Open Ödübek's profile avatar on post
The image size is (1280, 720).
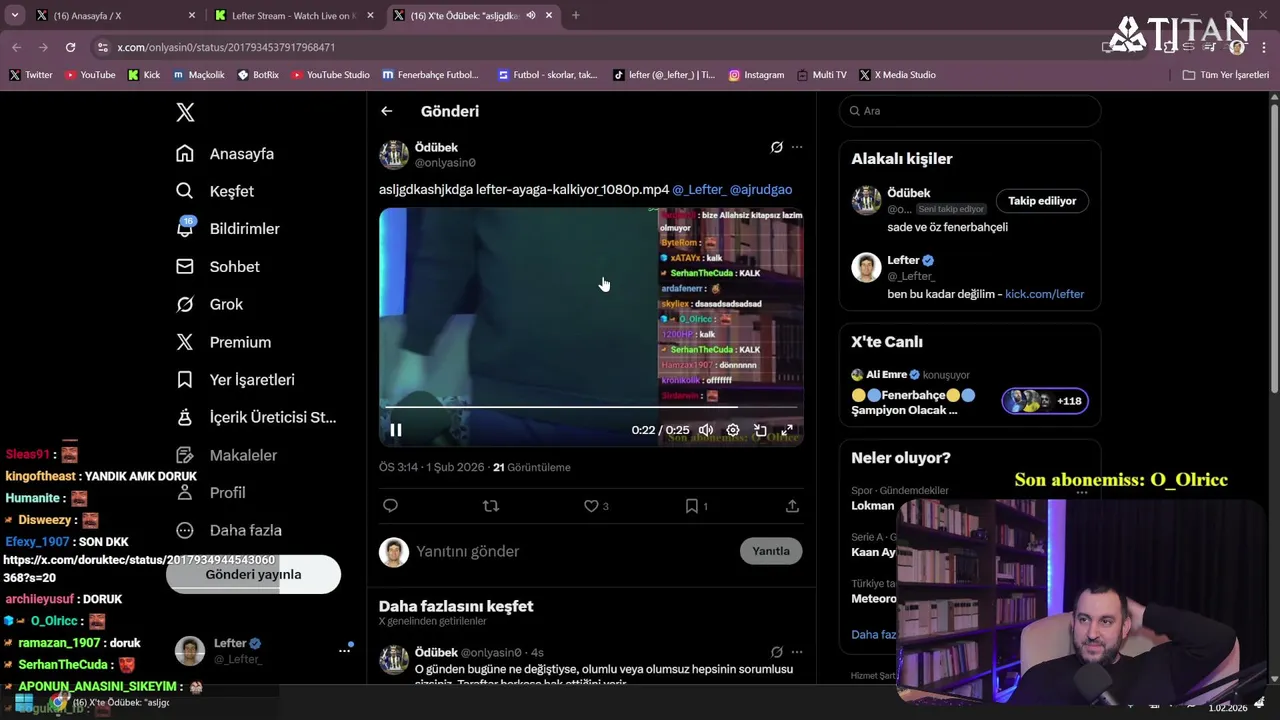394,155
